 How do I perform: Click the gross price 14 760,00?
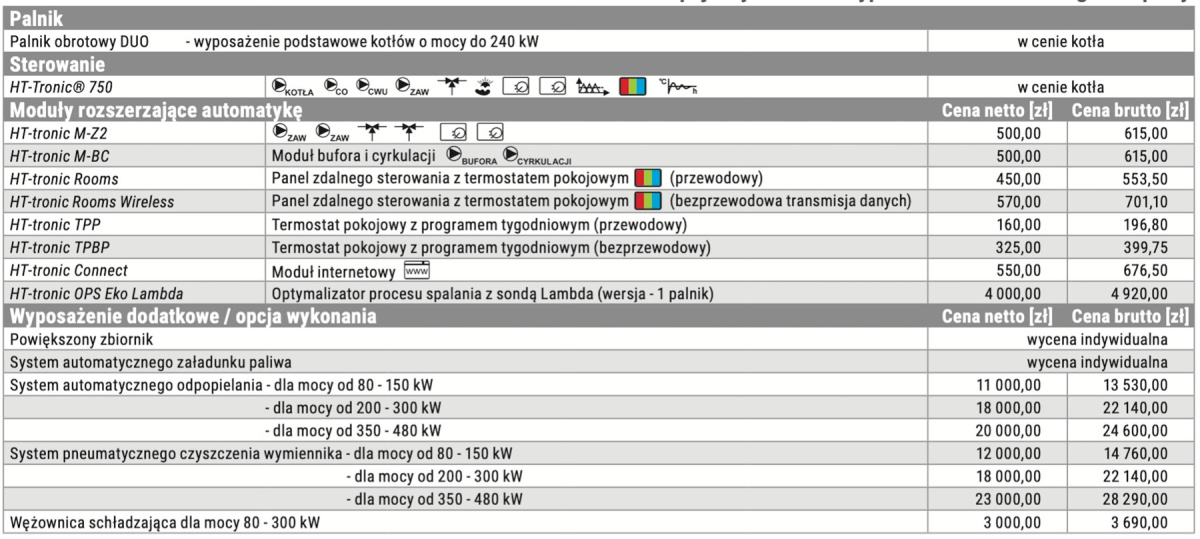[x=1134, y=452]
